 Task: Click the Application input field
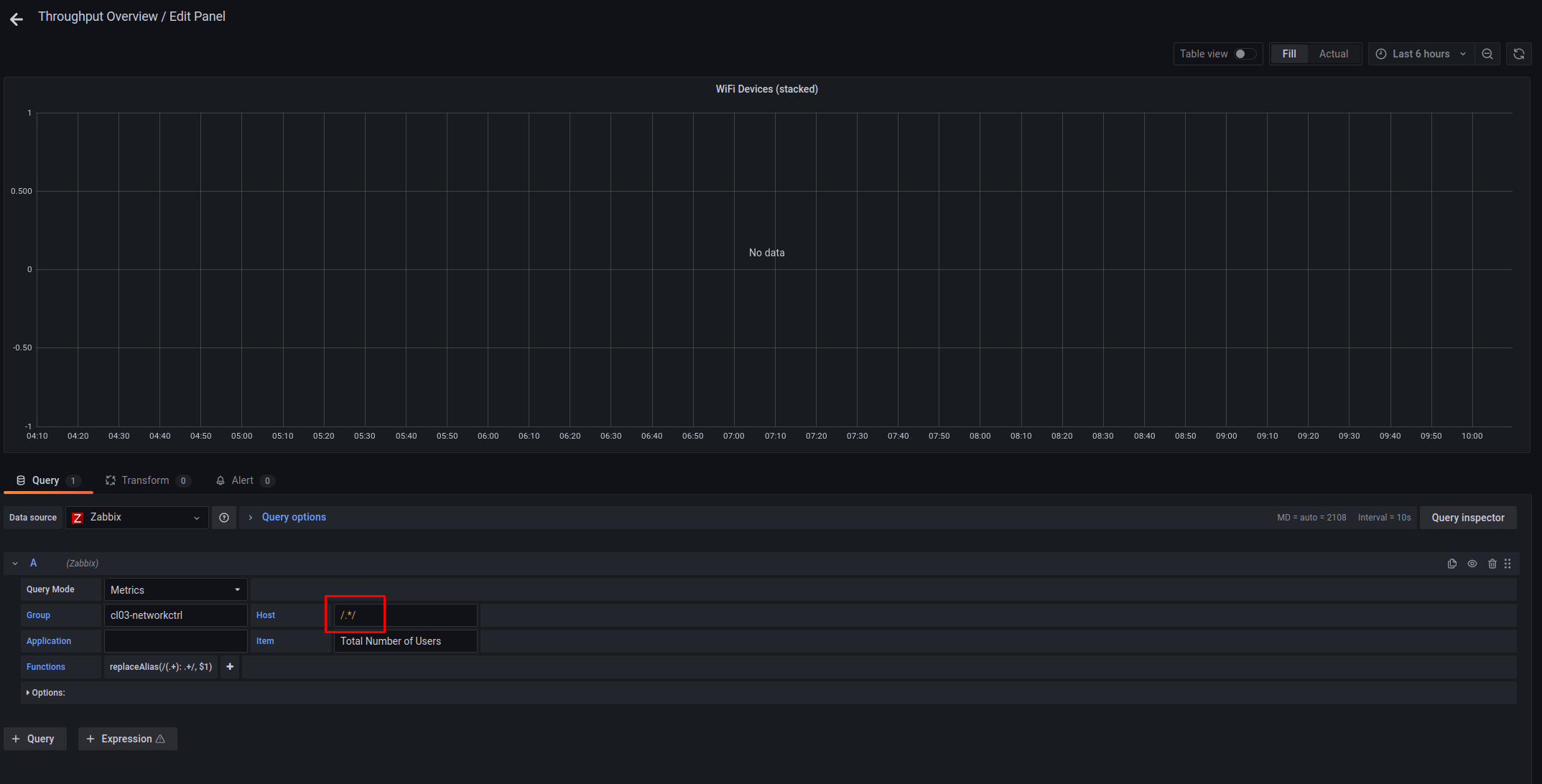tap(175, 640)
